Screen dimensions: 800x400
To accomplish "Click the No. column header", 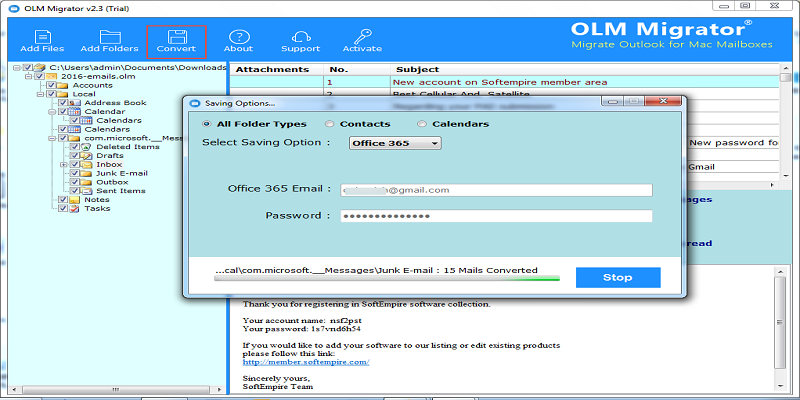I will (357, 69).
